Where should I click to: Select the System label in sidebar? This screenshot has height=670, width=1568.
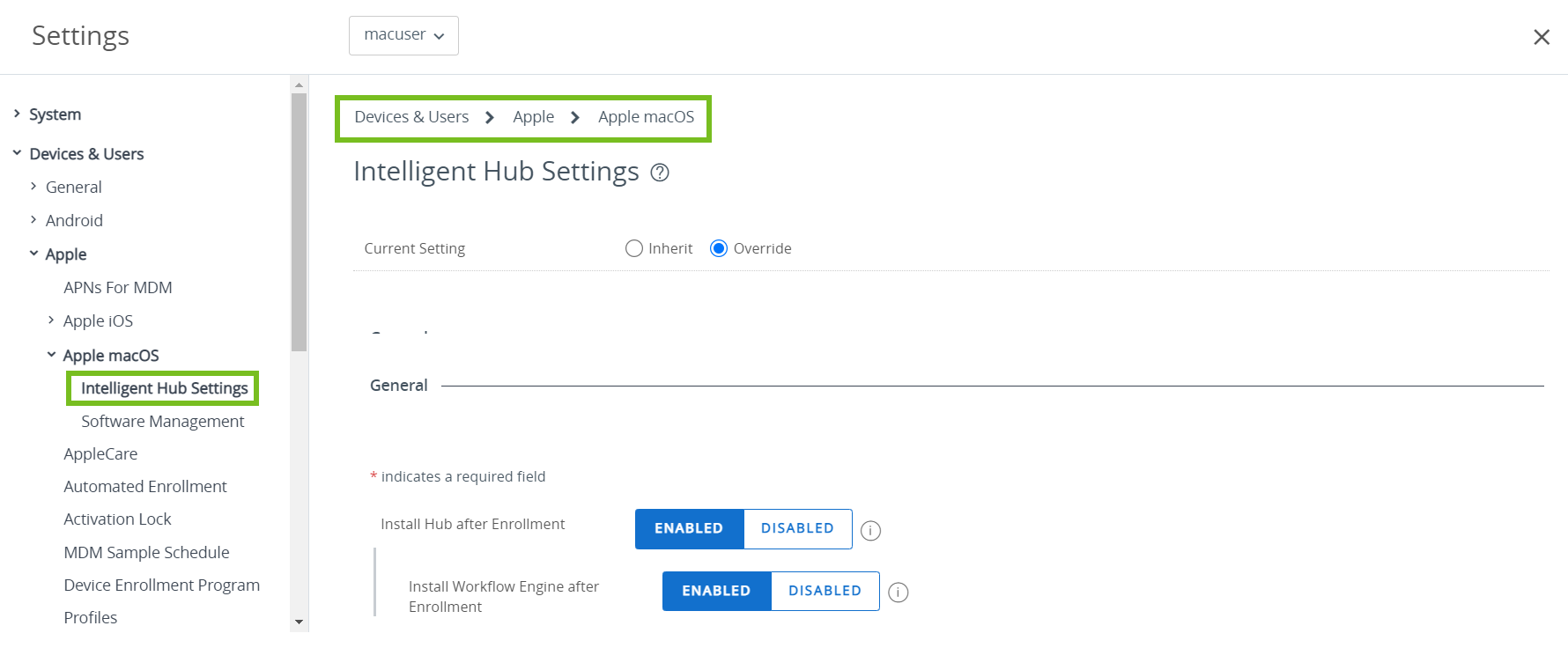[55, 114]
